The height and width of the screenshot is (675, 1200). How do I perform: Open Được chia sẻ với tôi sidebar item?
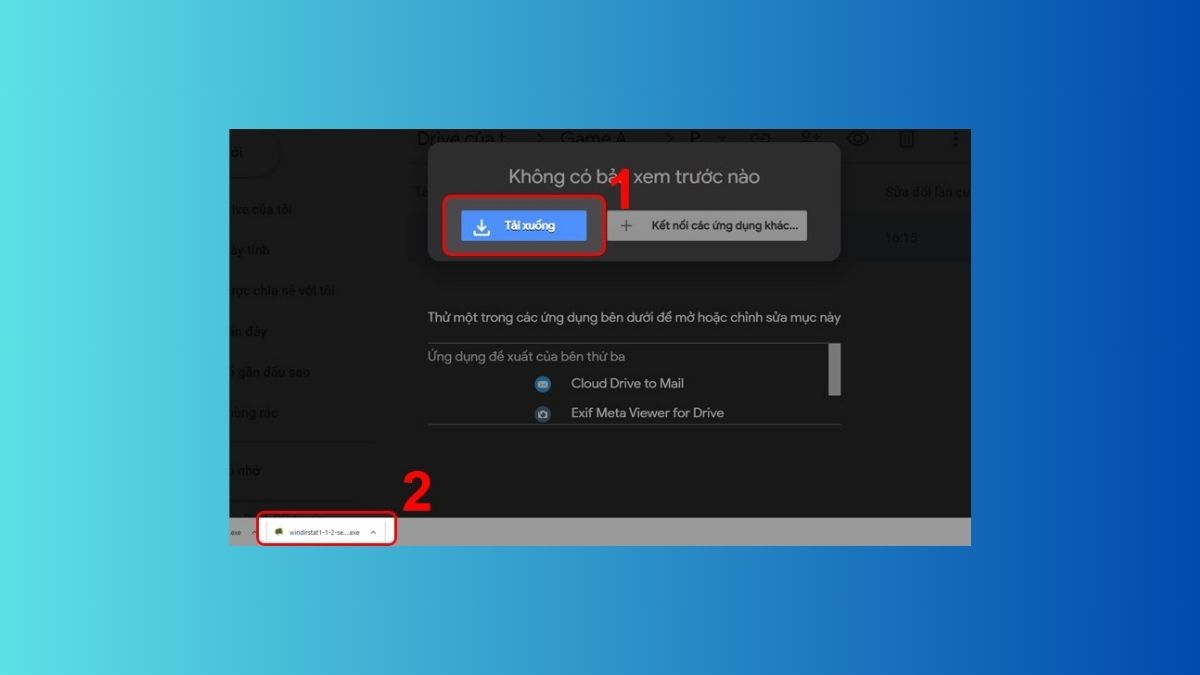282,291
